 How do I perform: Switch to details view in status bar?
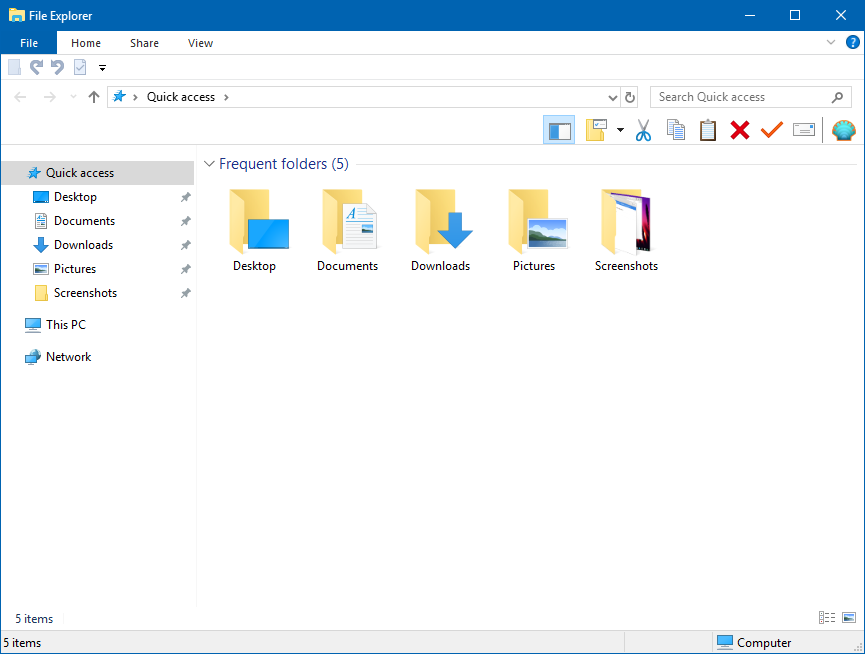[x=826, y=618]
